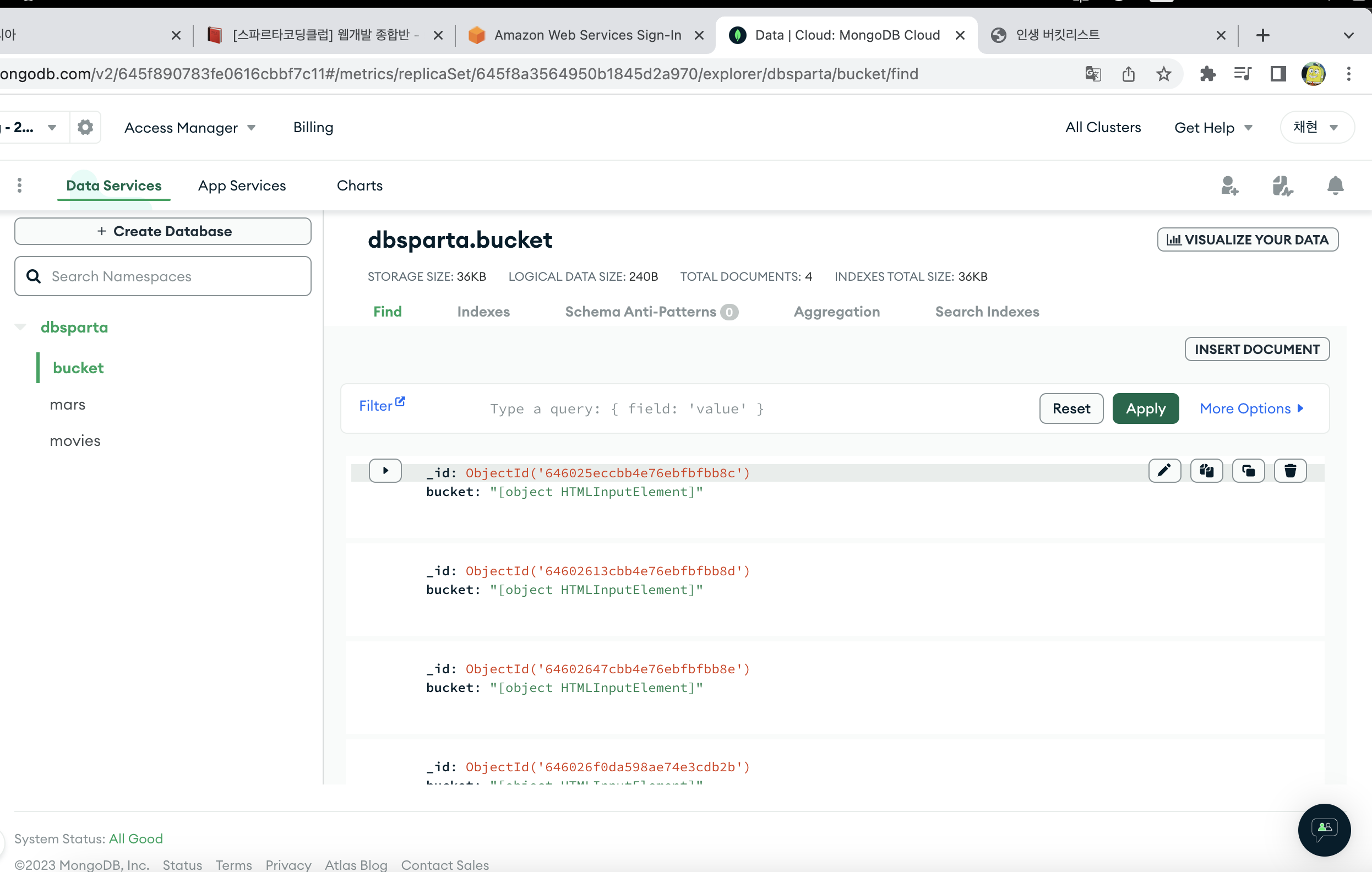The width and height of the screenshot is (1372, 872).
Task: Open project settings gear icon
Action: tap(85, 127)
